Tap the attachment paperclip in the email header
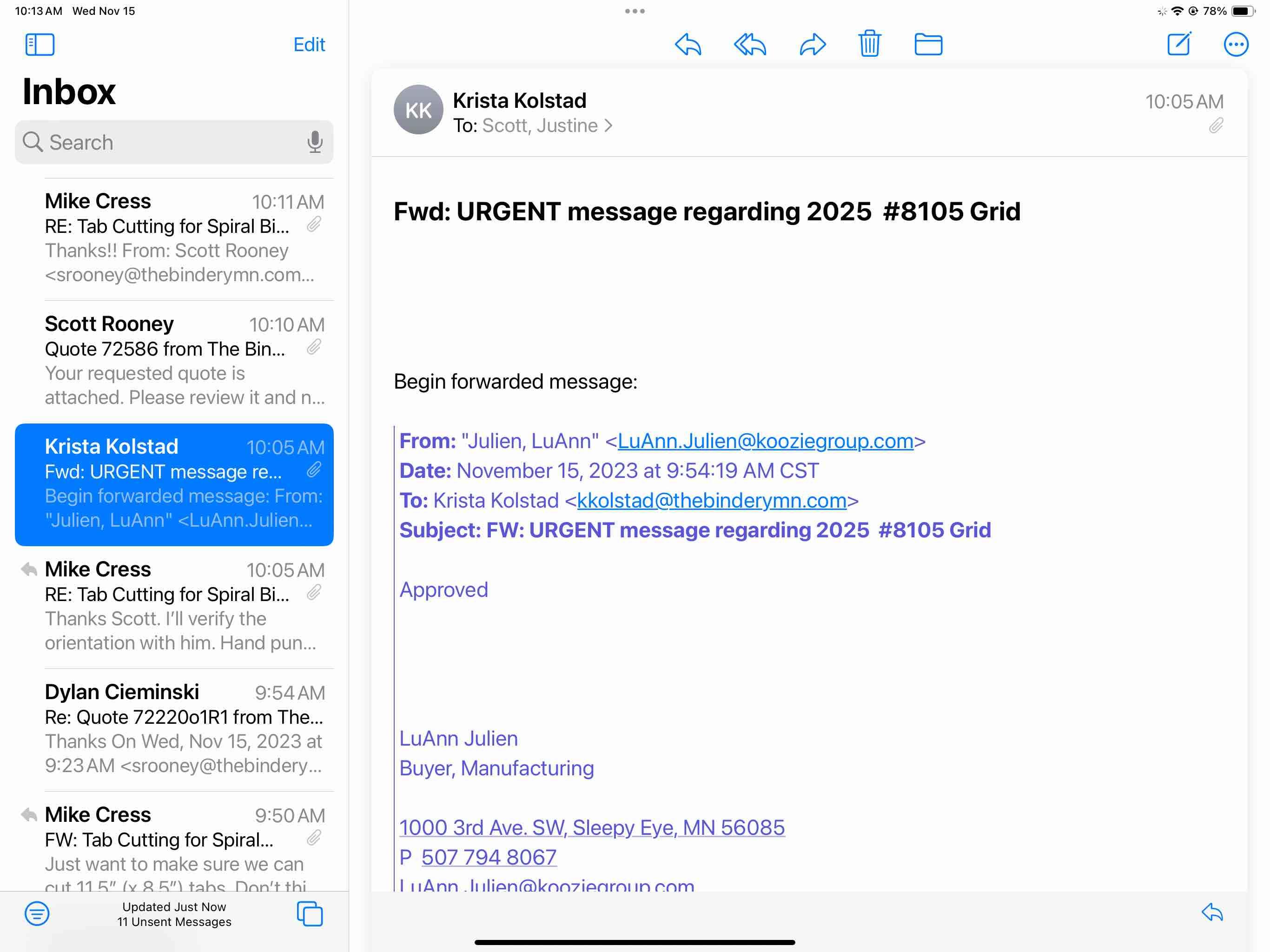 pyautogui.click(x=1216, y=126)
